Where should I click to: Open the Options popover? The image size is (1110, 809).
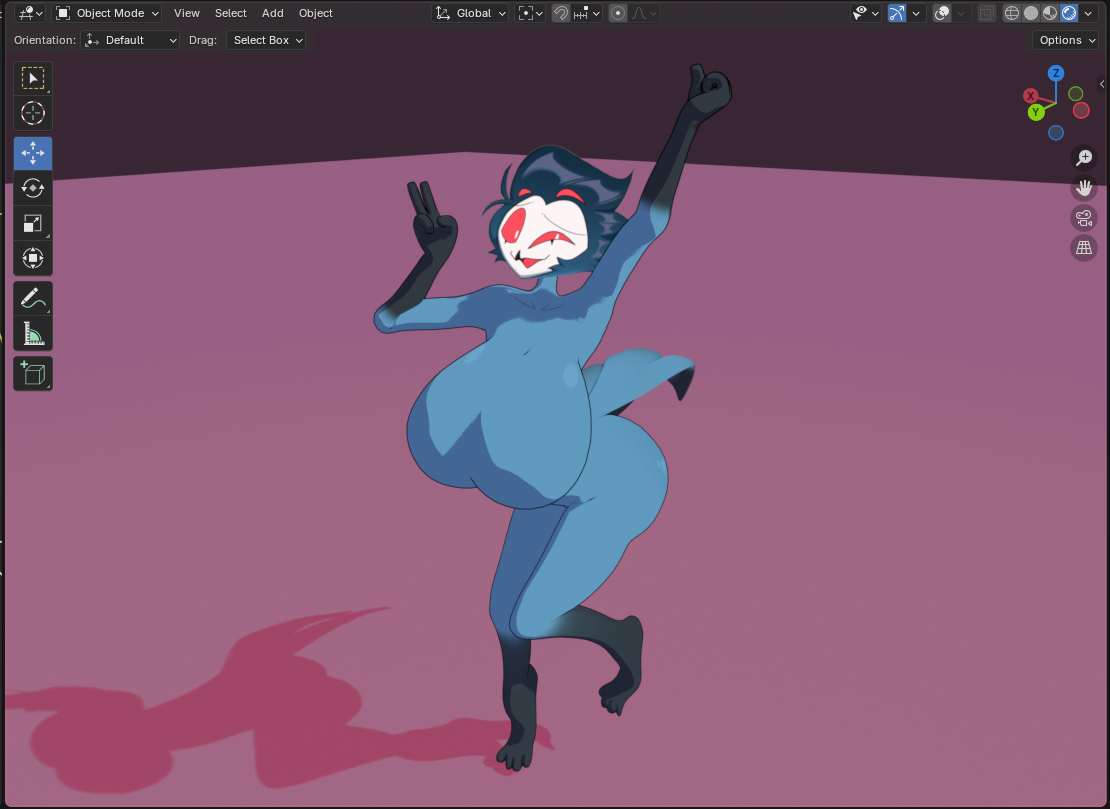coord(1067,40)
